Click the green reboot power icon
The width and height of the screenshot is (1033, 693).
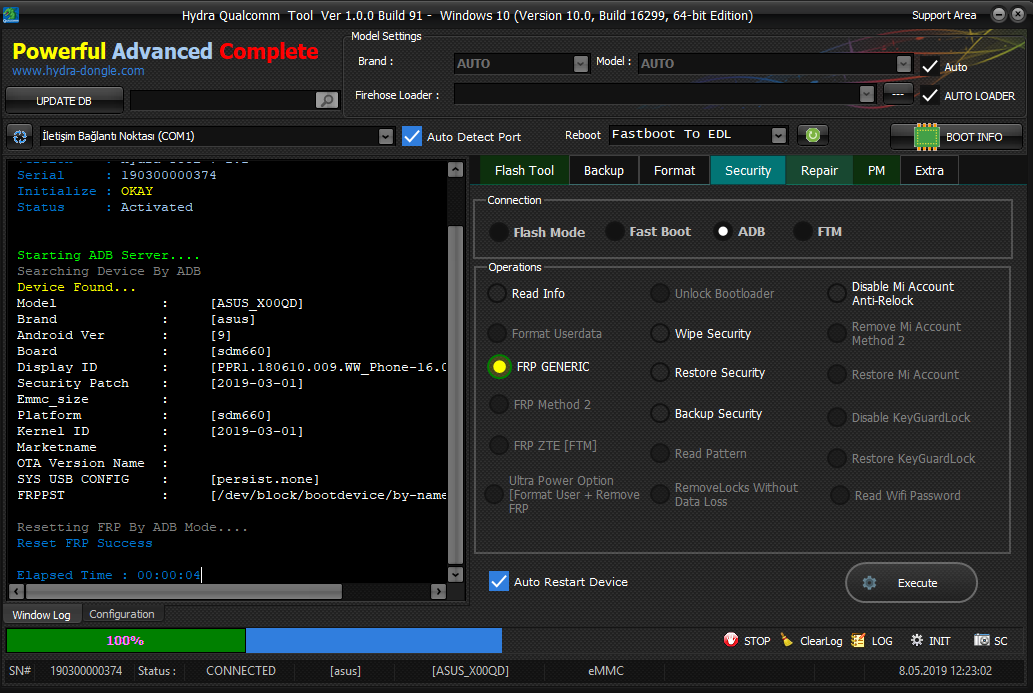[x=812, y=135]
